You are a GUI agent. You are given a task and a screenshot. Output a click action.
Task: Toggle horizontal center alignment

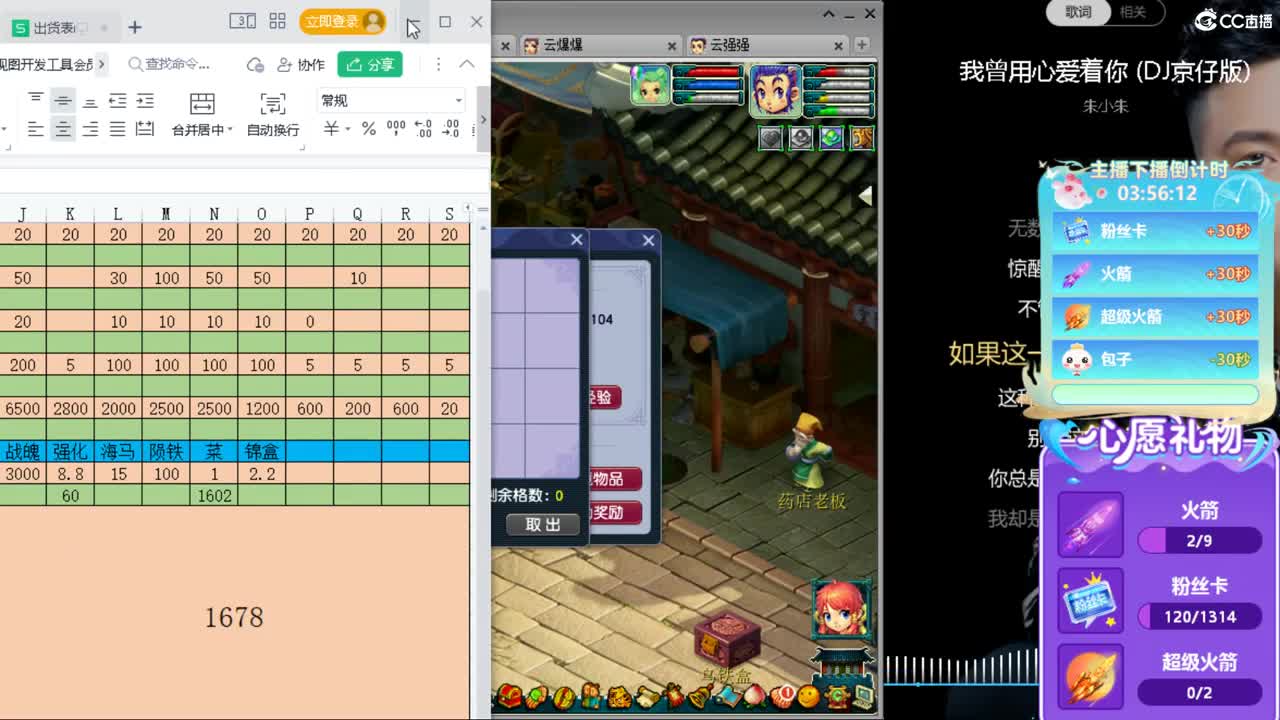tap(63, 129)
